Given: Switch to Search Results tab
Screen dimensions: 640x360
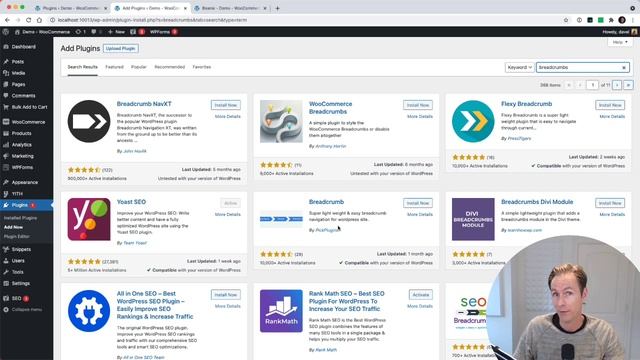Looking at the screenshot, I should pyautogui.click(x=82, y=67).
